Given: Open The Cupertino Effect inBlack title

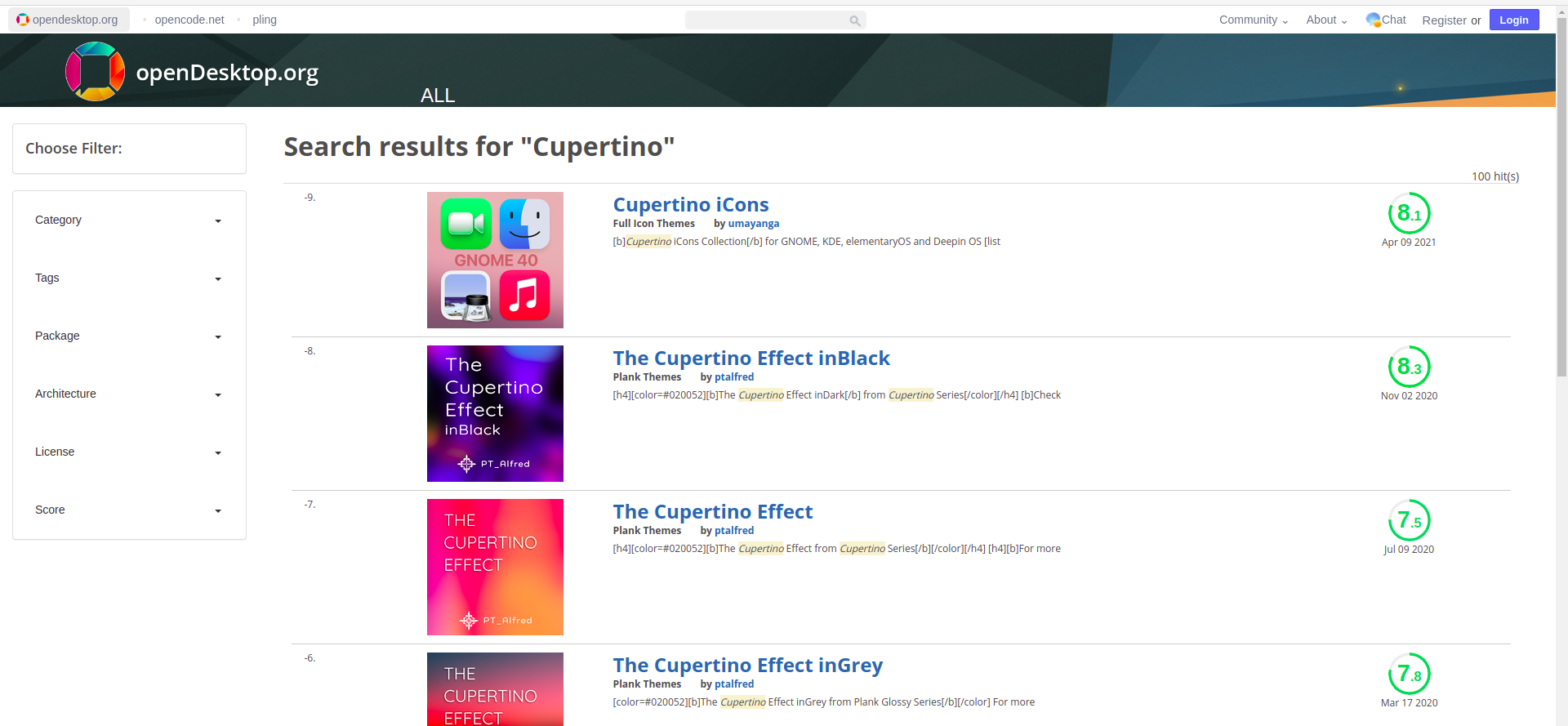Looking at the screenshot, I should click(751, 358).
